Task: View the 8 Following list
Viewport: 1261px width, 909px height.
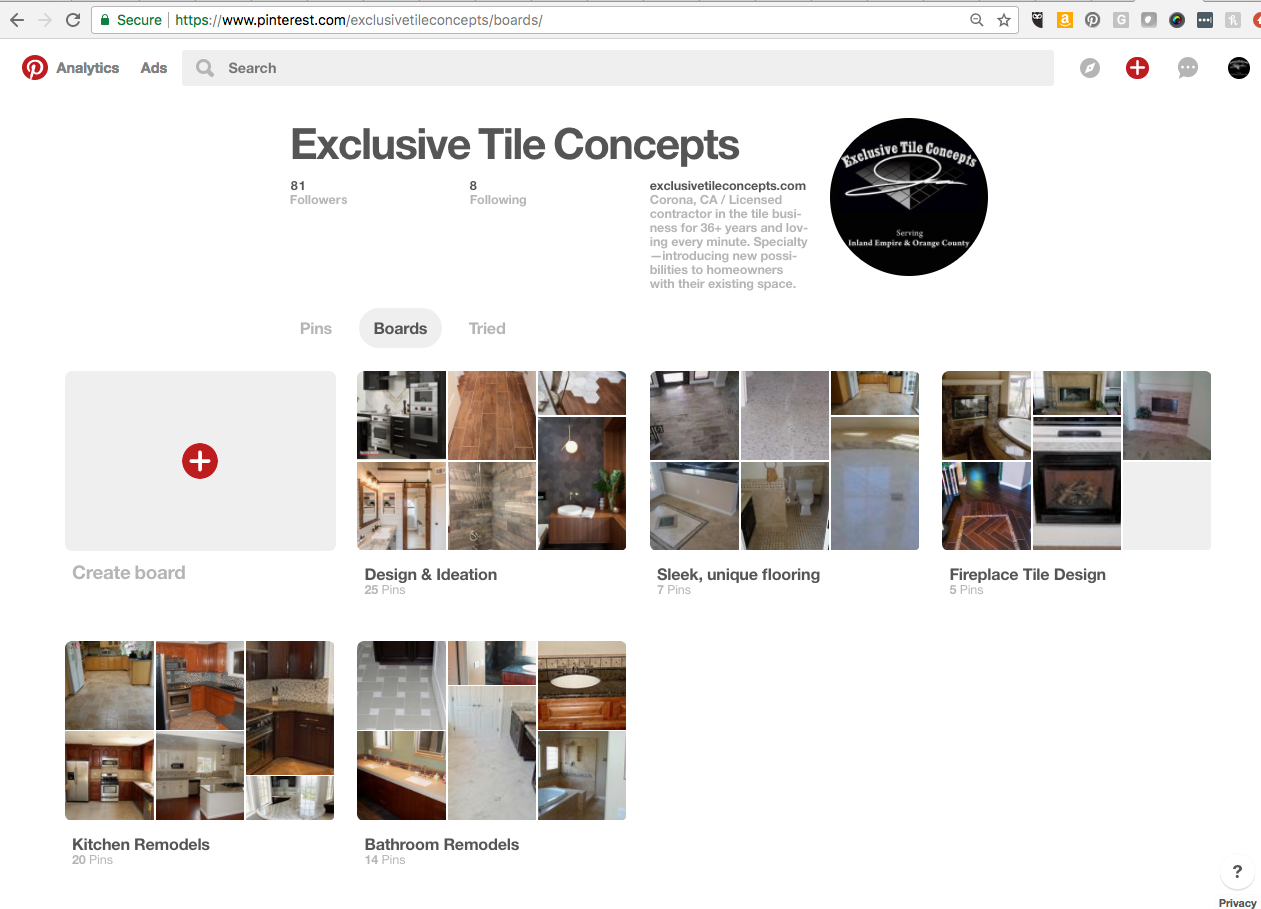Action: tap(498, 193)
